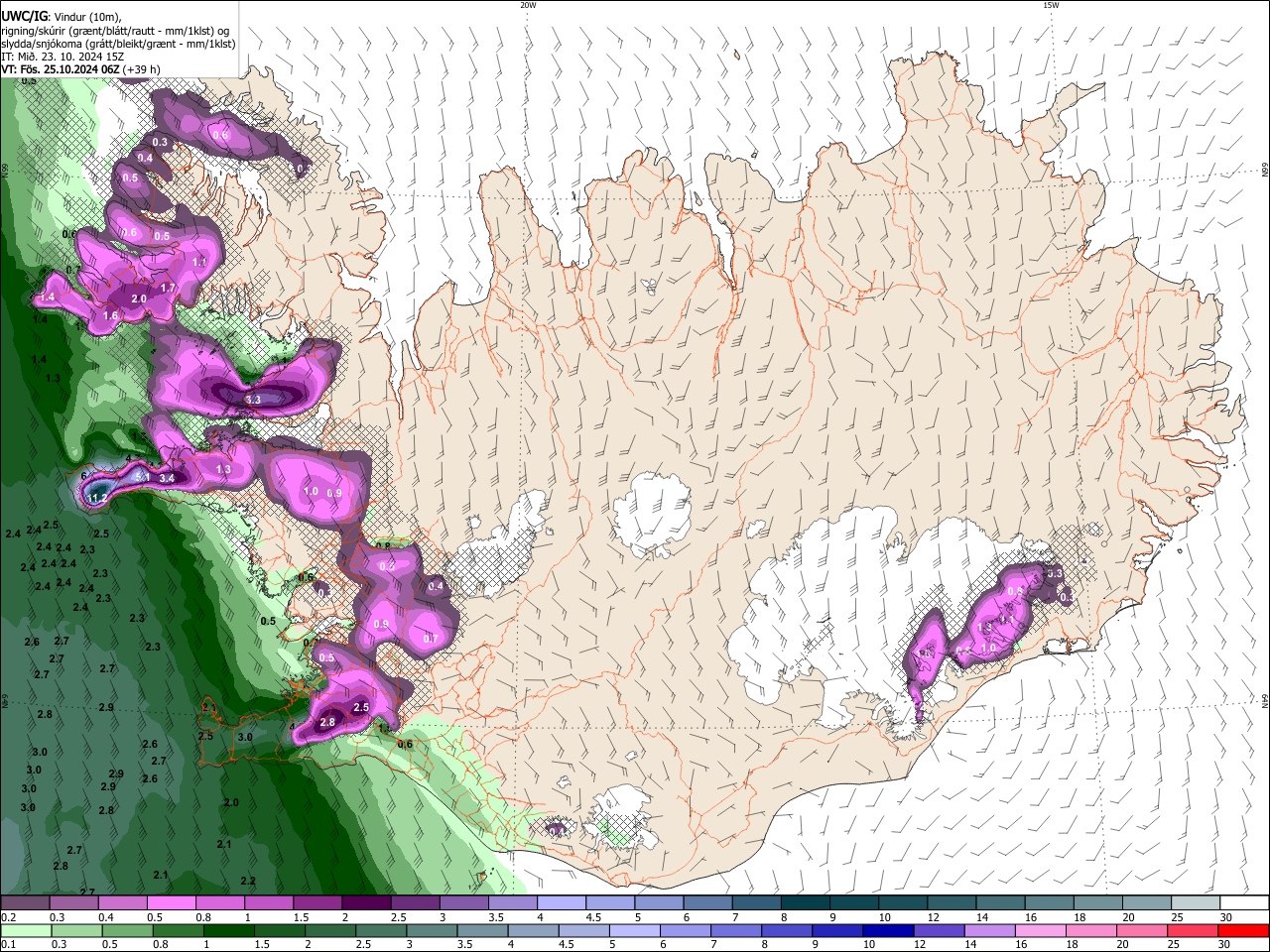
Task: Click the black 2.0 rain value offshore
Action: point(231,802)
